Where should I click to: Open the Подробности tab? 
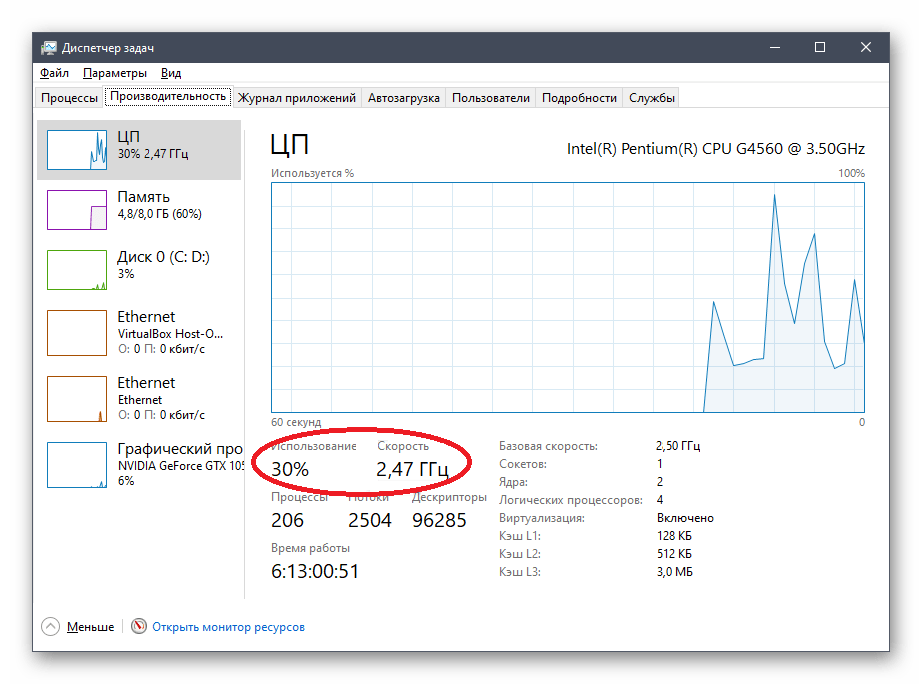coord(579,97)
